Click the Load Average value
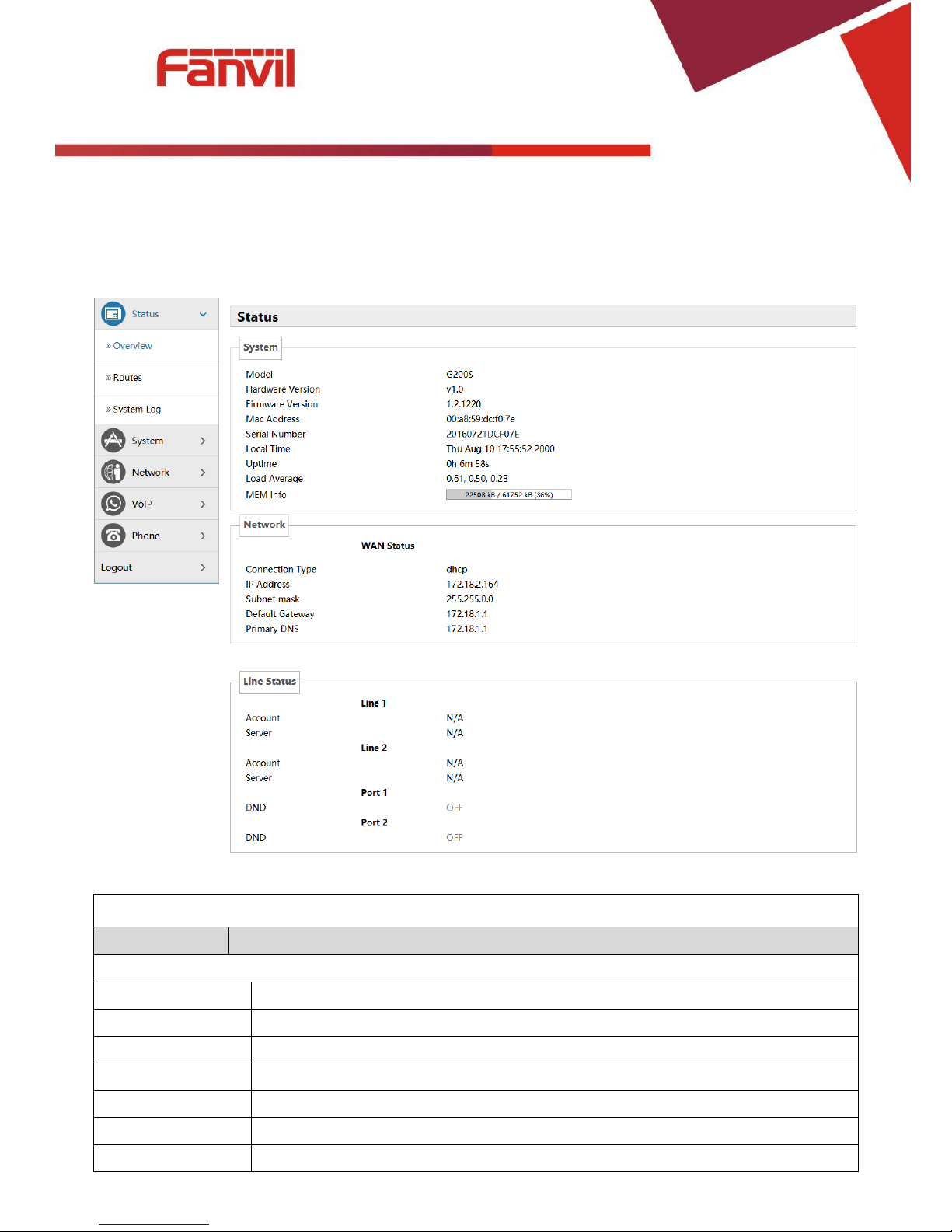Screen dimensions: 952x1232 [x=477, y=479]
